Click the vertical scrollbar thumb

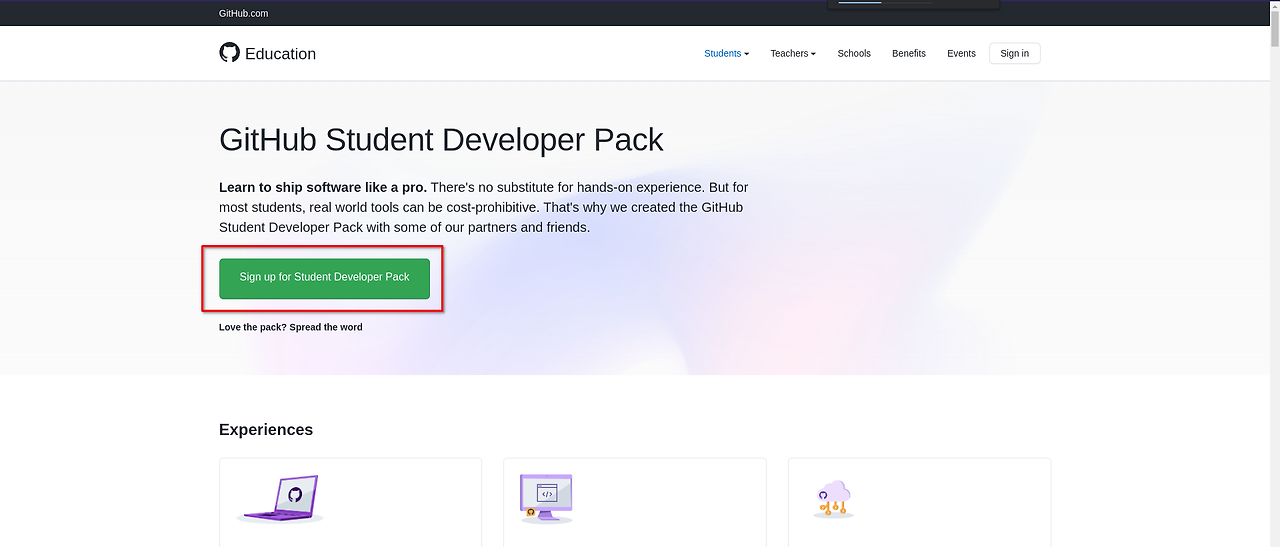(x=1273, y=30)
